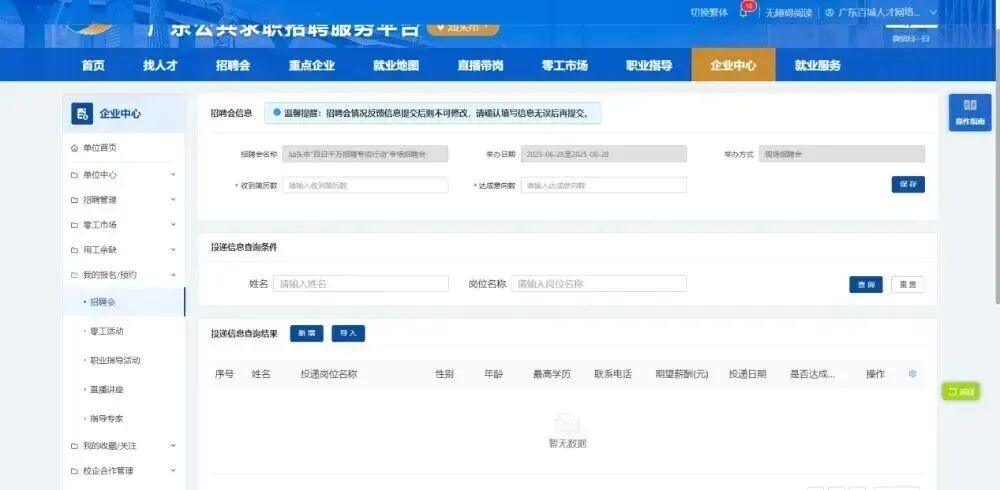Expand the 用工余缺 sidebar menu chevron

point(173,250)
